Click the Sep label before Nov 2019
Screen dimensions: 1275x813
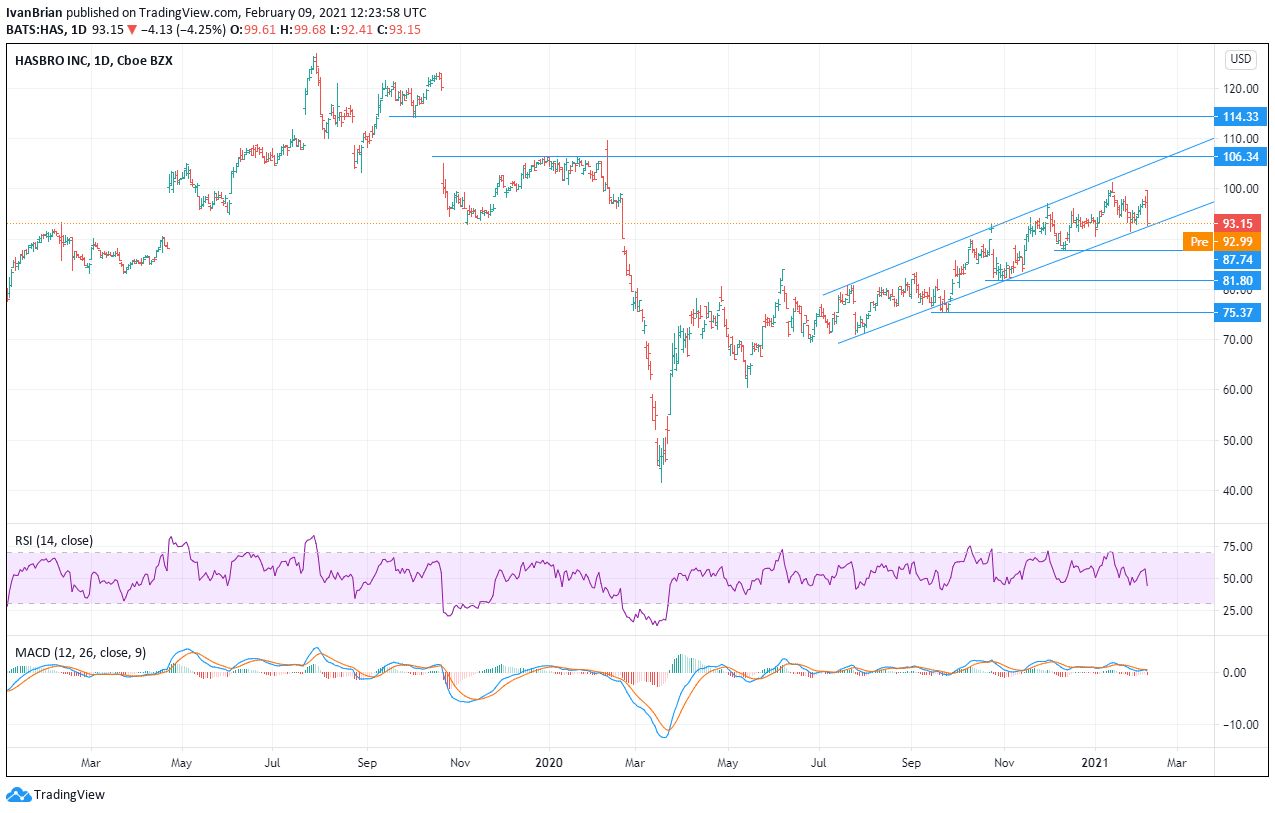(x=366, y=762)
